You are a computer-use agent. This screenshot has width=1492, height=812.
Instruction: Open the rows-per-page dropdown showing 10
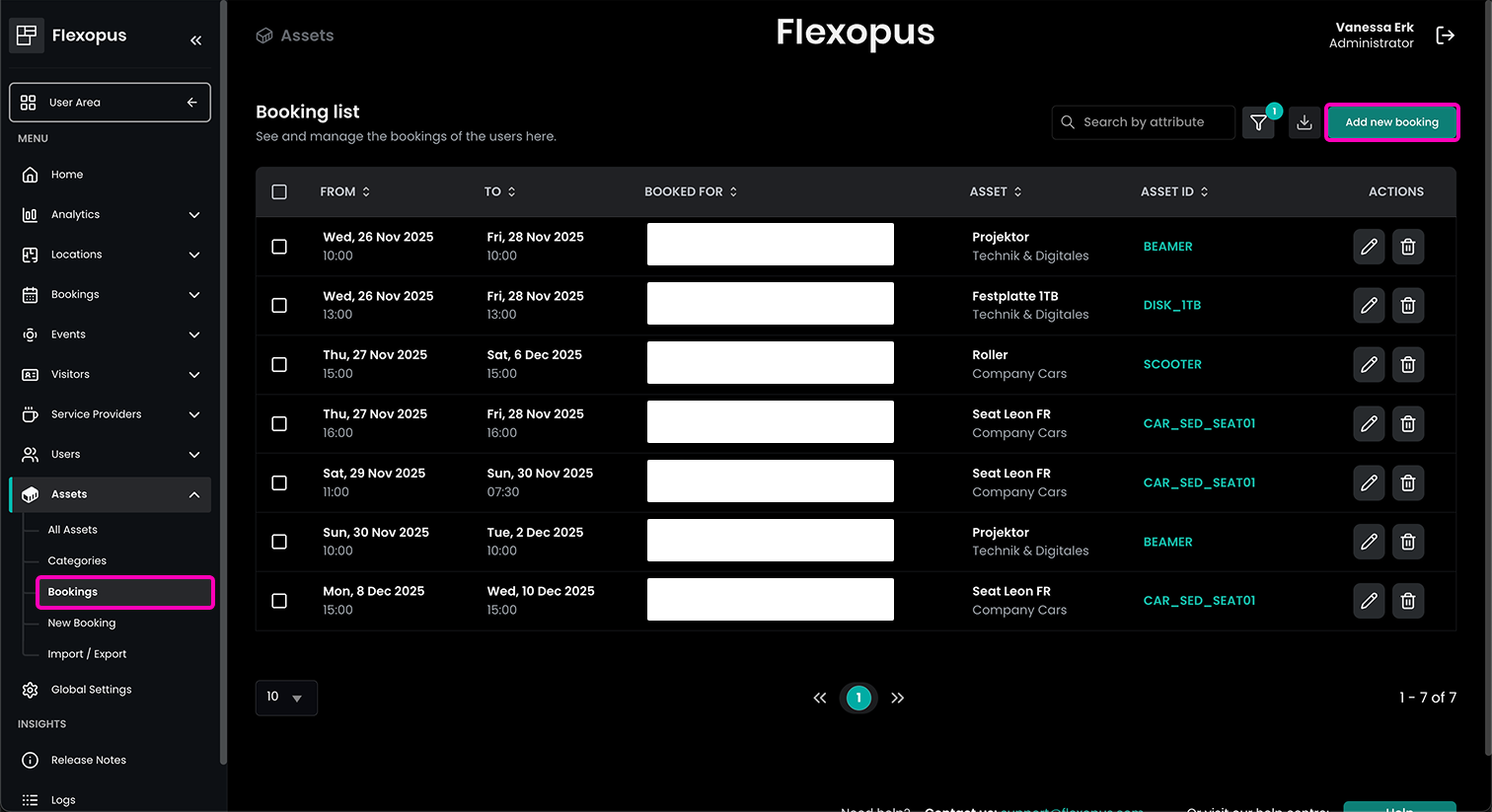[x=286, y=698]
